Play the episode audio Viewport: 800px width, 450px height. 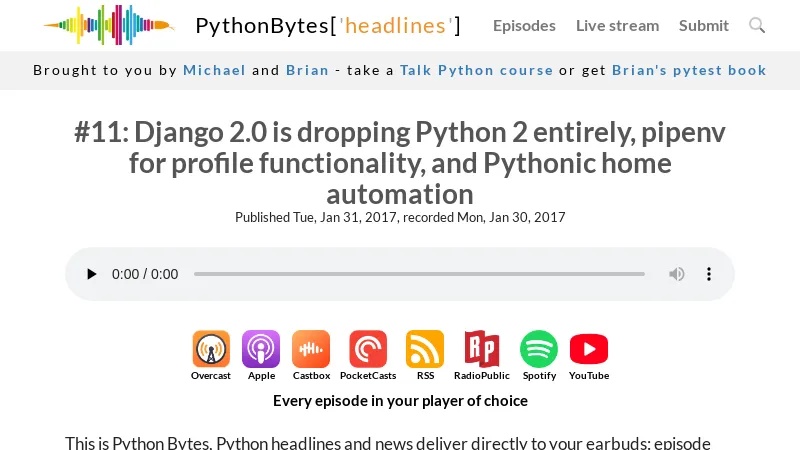pyautogui.click(x=92, y=274)
